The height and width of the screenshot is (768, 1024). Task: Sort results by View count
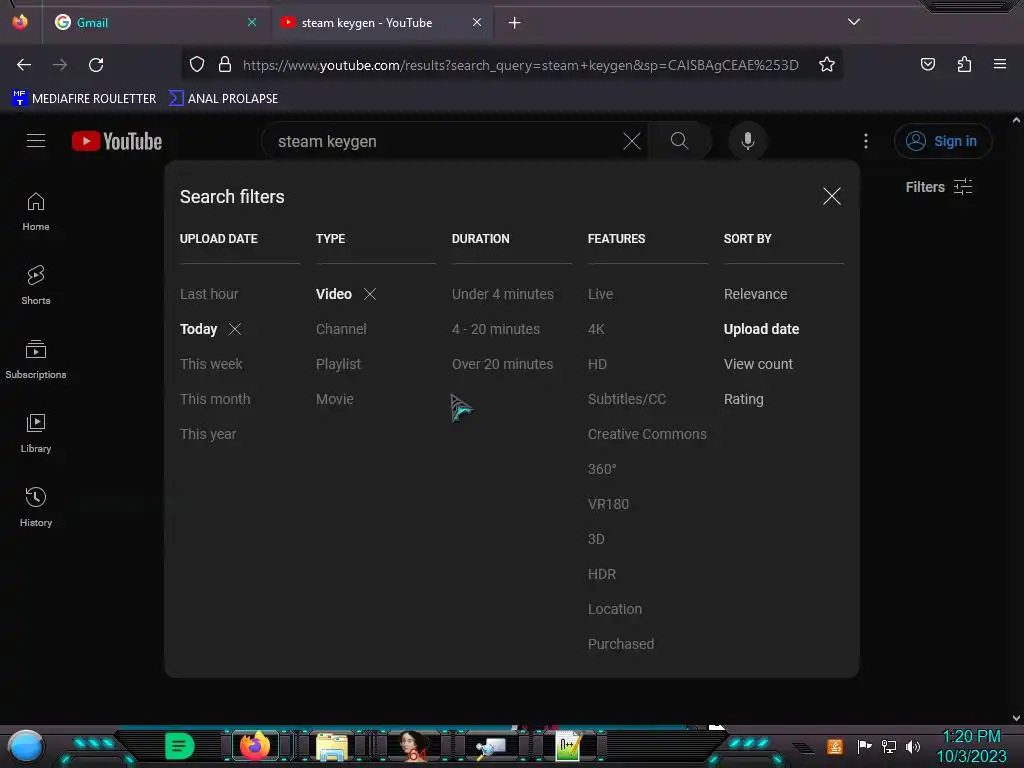point(758,364)
